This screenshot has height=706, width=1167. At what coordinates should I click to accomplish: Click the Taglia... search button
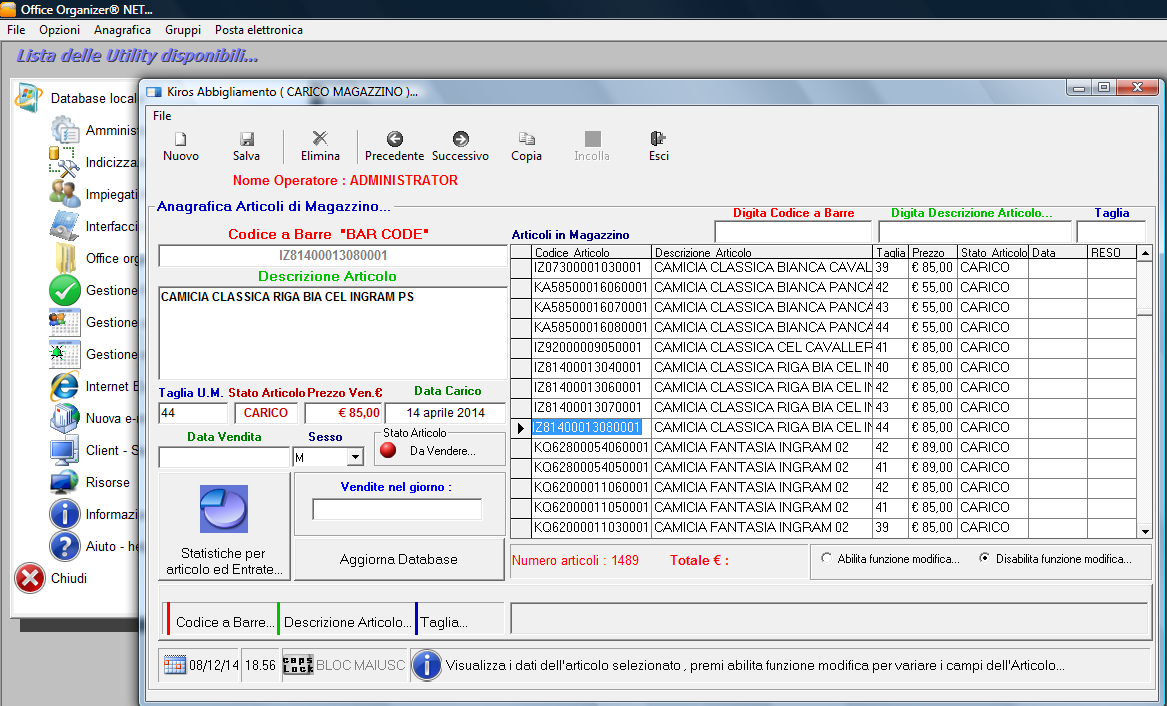tap(460, 619)
